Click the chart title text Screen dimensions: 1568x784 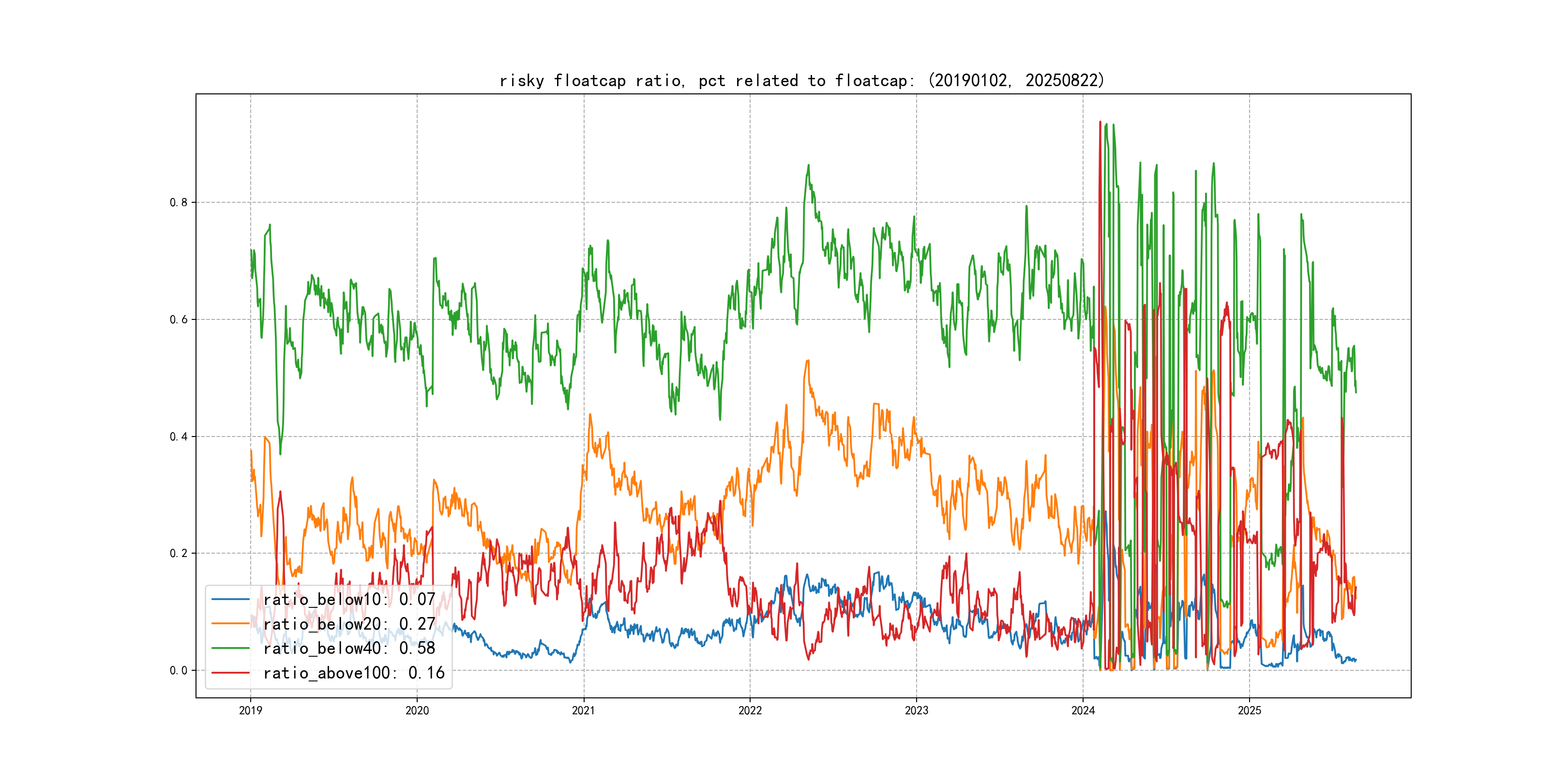coord(801,80)
